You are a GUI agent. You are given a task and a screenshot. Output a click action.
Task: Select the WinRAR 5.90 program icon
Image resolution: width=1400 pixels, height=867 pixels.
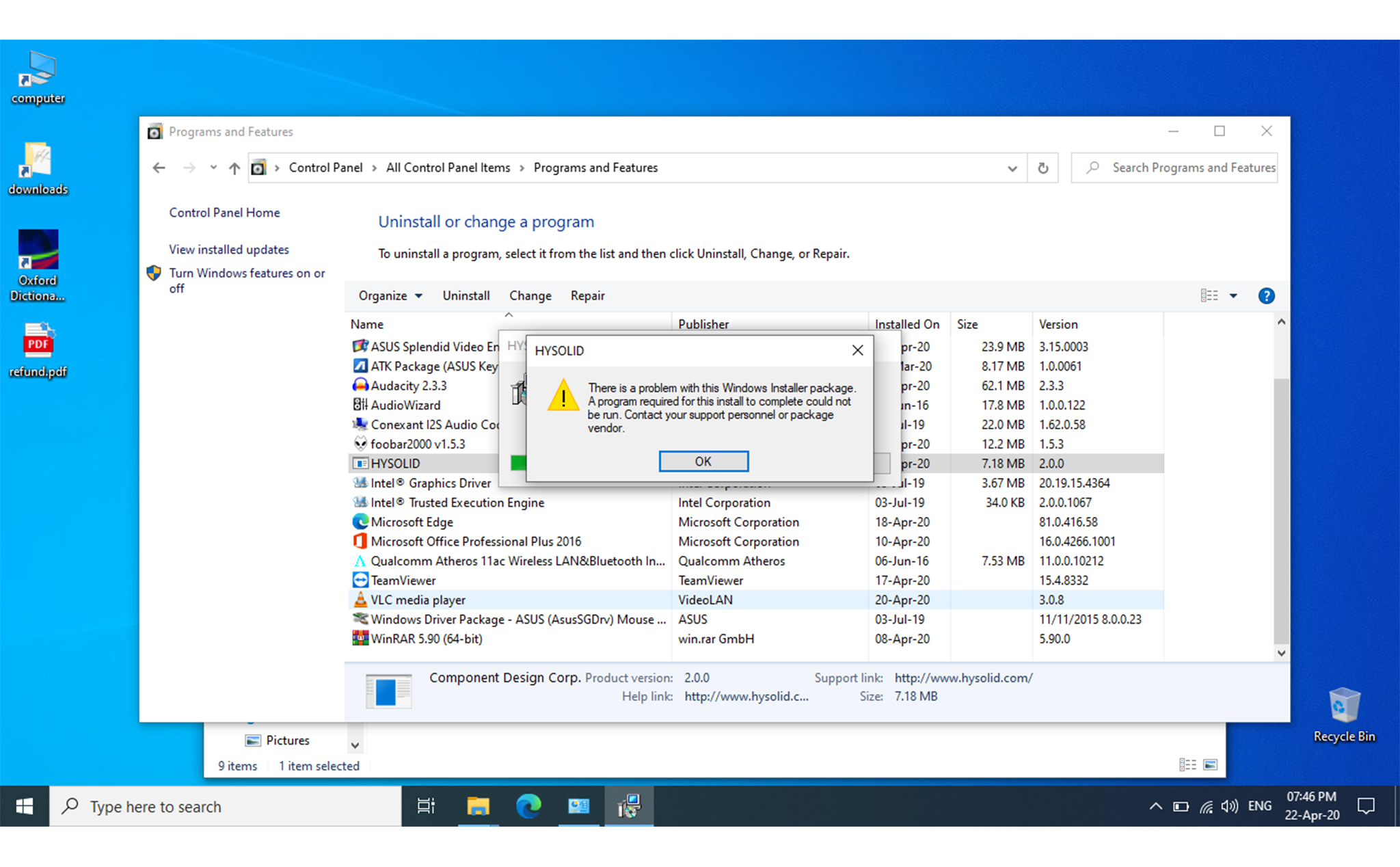tap(360, 639)
